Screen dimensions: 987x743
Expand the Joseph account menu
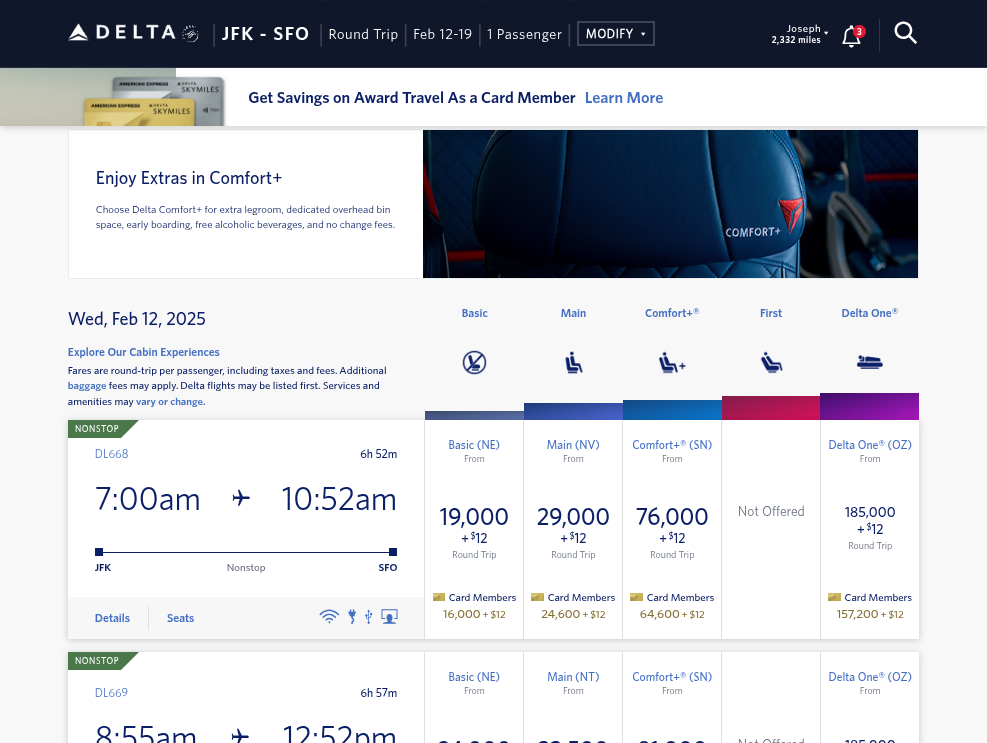tap(800, 34)
